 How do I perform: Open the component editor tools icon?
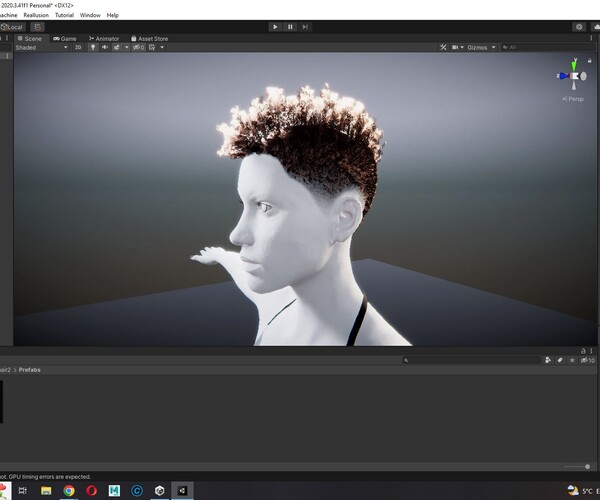tap(443, 47)
